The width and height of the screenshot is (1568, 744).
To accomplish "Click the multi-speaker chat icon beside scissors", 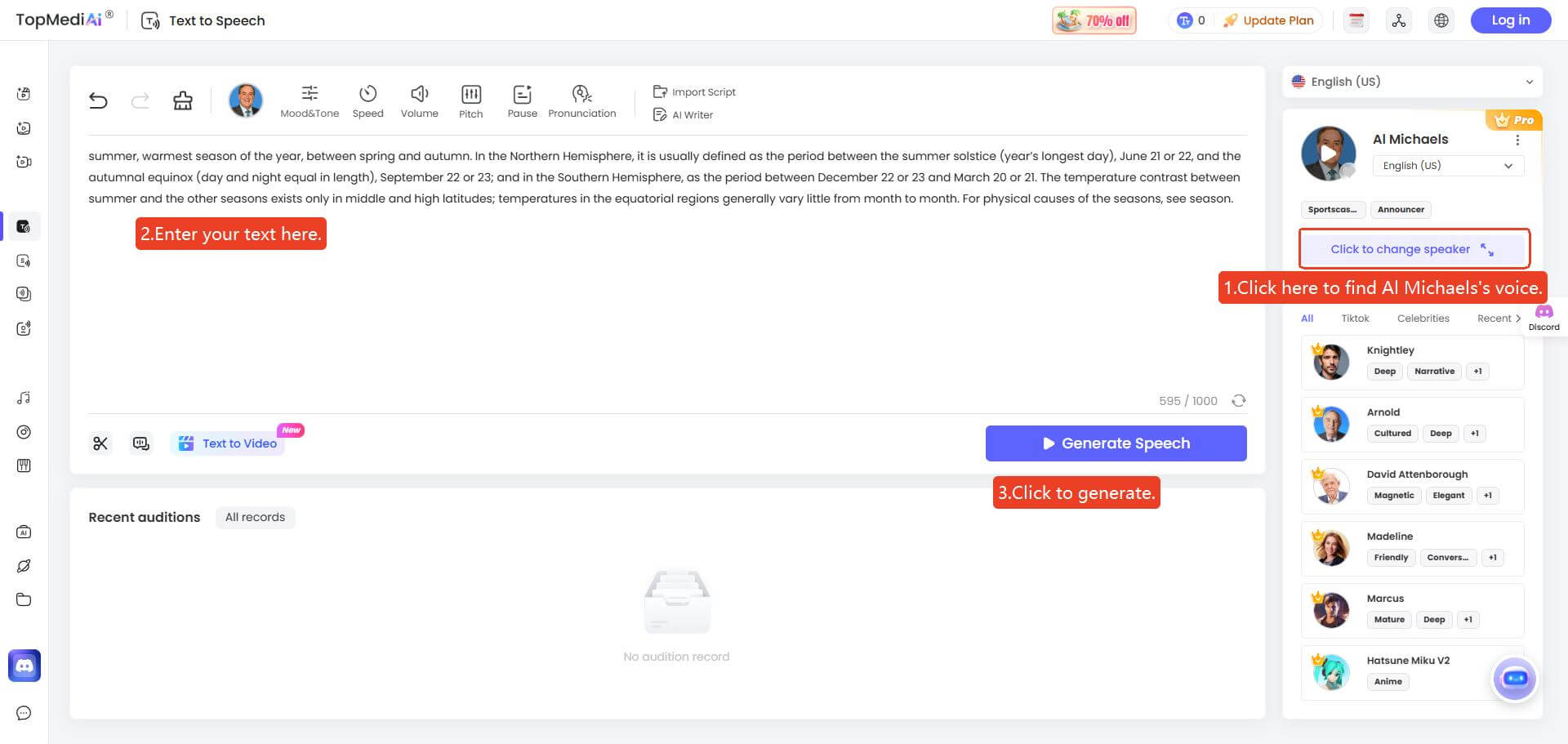I will 141,443.
